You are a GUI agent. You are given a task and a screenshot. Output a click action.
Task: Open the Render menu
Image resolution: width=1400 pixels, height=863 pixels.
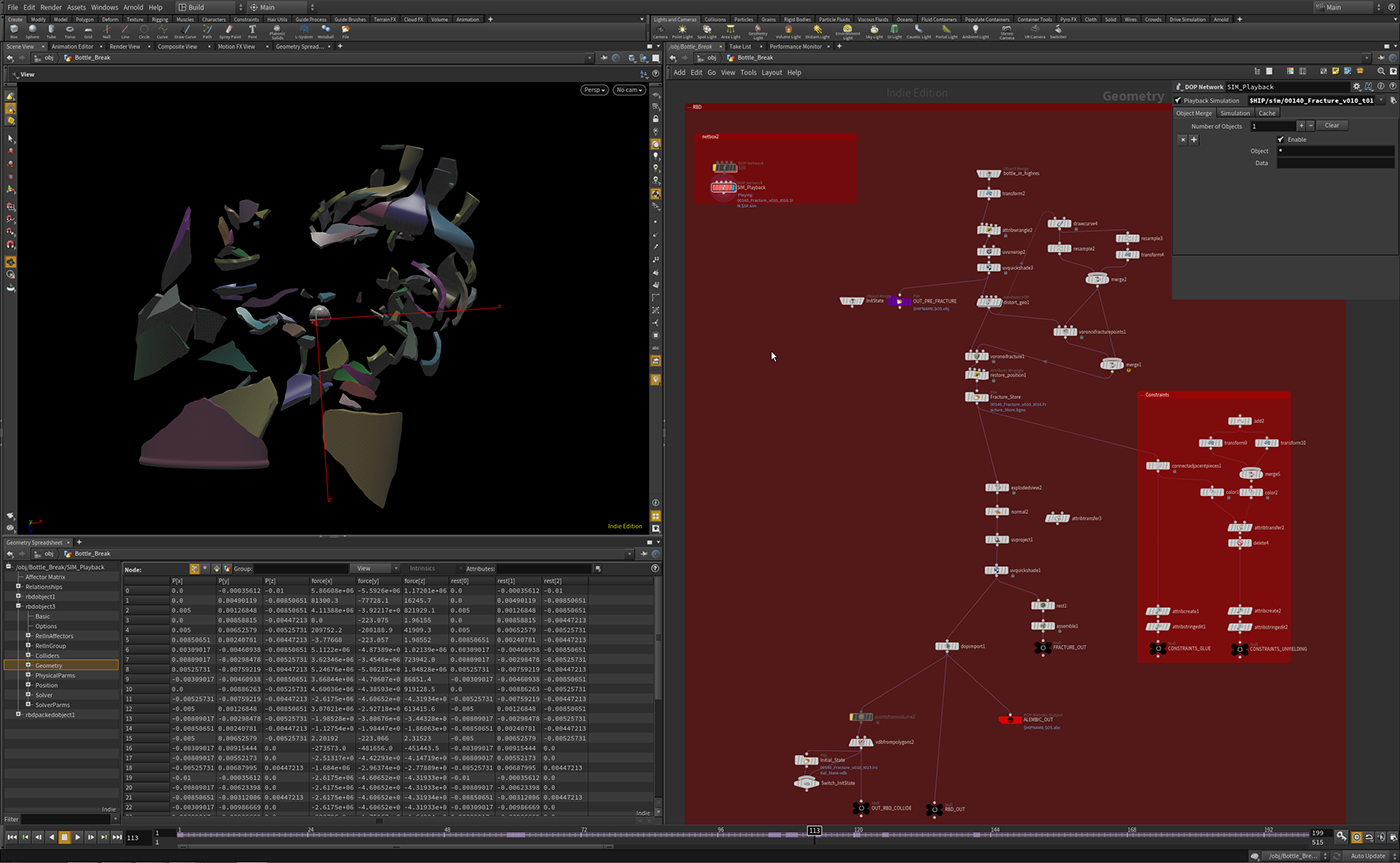click(x=51, y=7)
